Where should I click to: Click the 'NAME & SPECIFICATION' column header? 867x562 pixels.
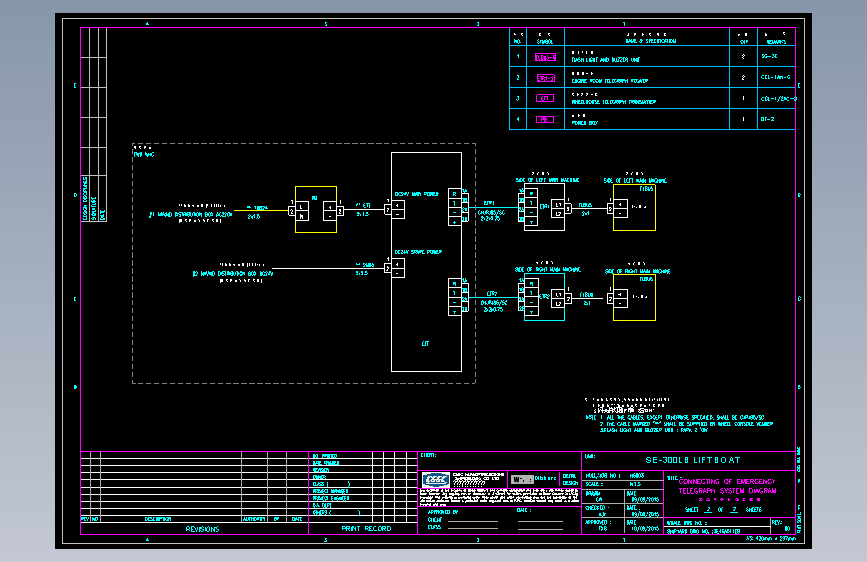pyautogui.click(x=650, y=41)
